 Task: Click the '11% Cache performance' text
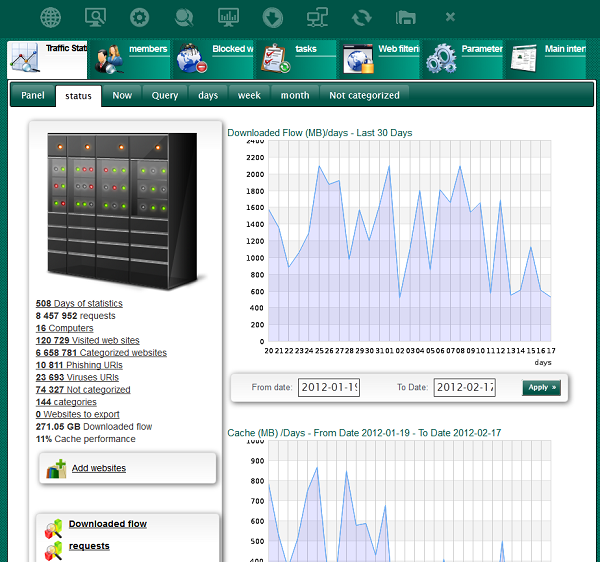pos(86,439)
